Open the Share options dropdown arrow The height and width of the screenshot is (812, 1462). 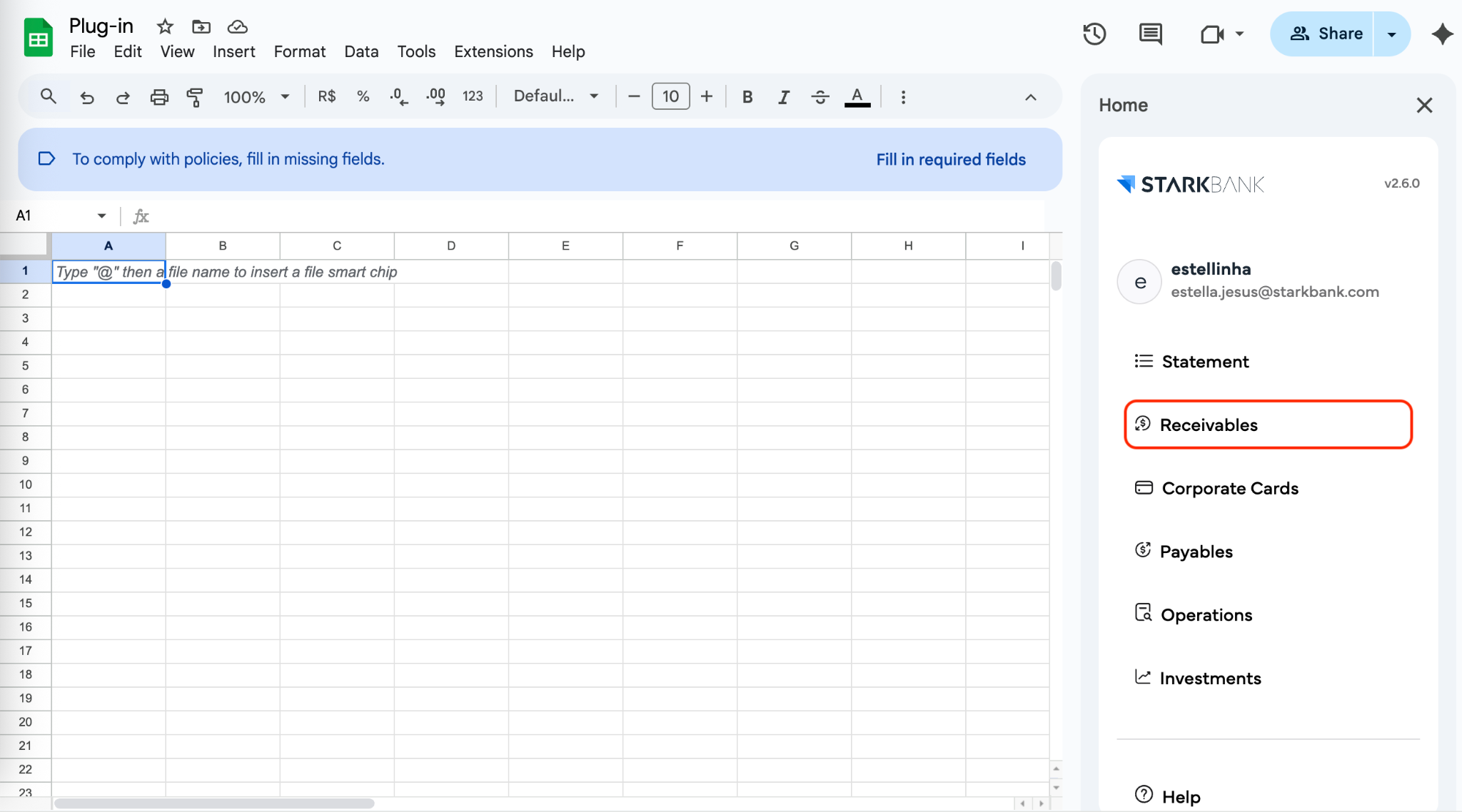[1391, 34]
